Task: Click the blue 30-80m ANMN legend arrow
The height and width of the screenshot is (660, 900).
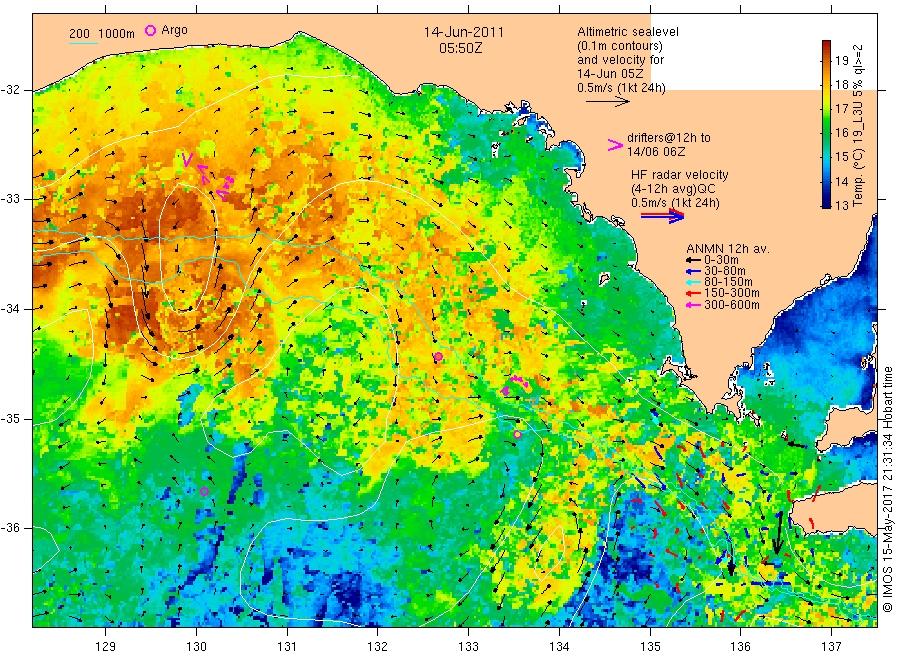Action: [x=693, y=271]
